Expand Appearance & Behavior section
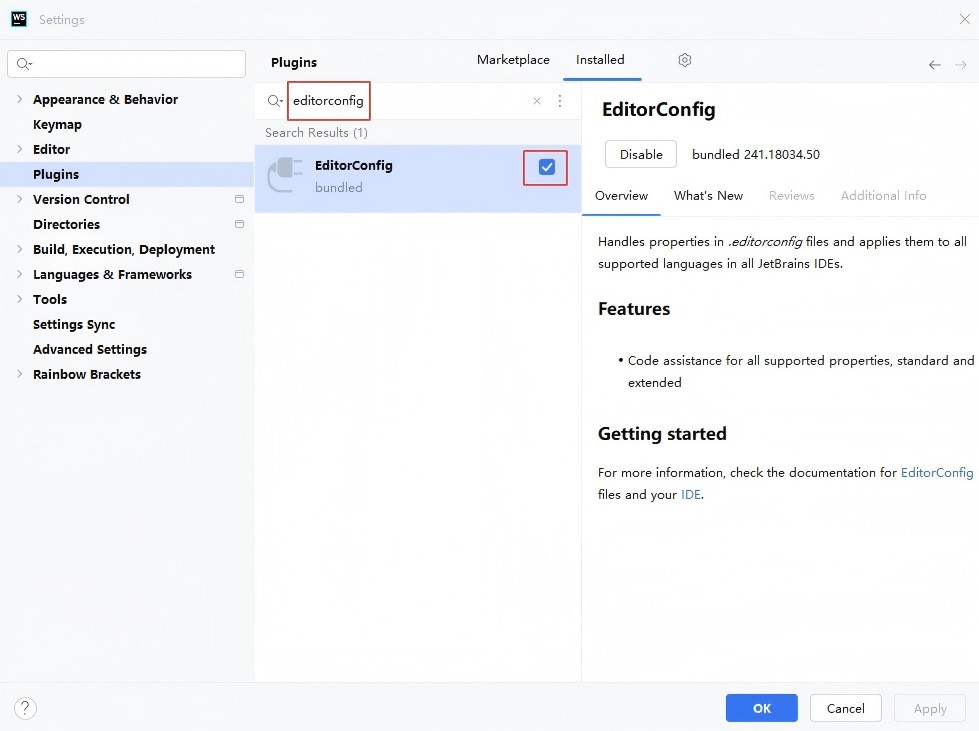This screenshot has width=979, height=731. pos(19,99)
